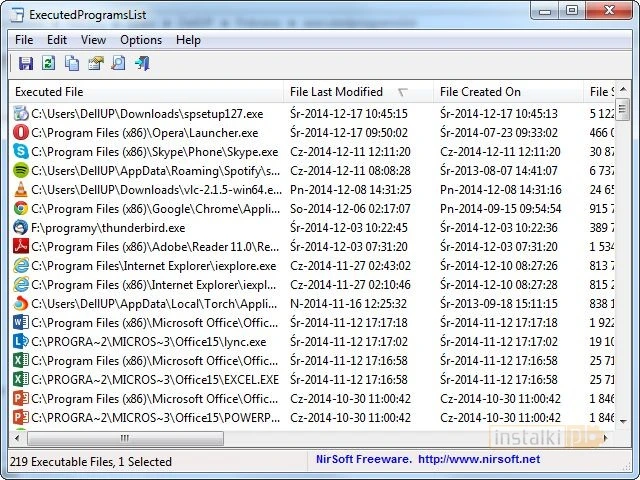
Task: Sort by Executed File column header
Action: (50, 92)
